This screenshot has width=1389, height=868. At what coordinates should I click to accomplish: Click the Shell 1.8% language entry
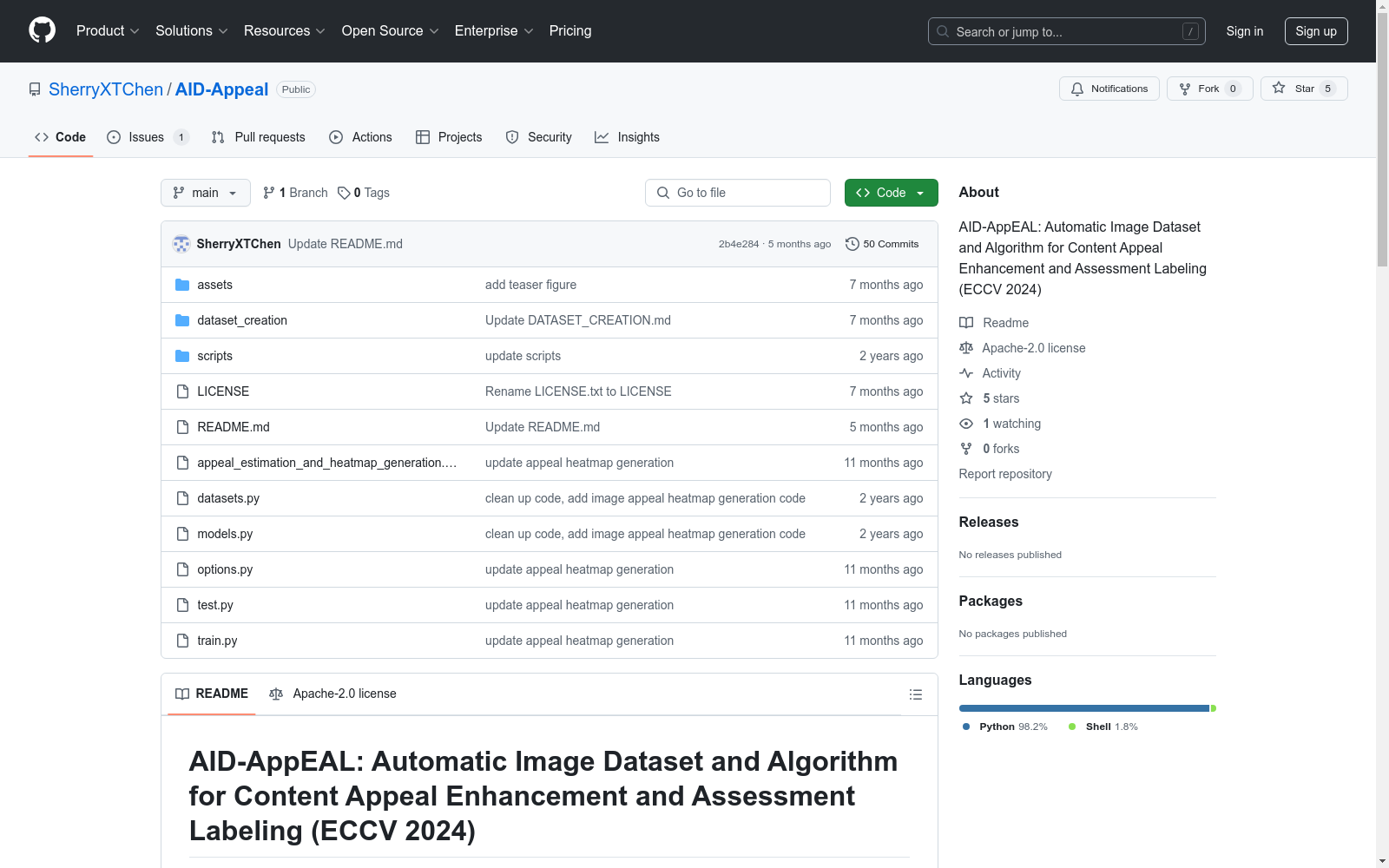click(1103, 727)
